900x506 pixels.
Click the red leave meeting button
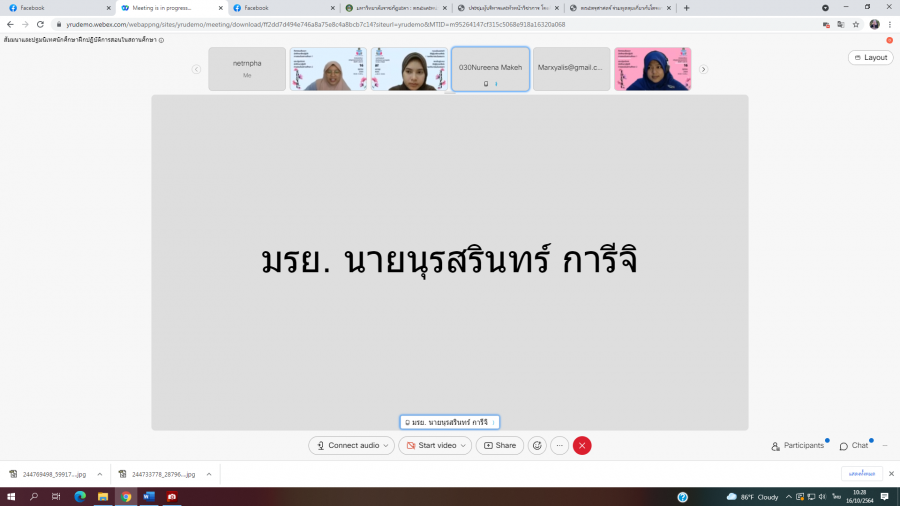pyautogui.click(x=582, y=446)
